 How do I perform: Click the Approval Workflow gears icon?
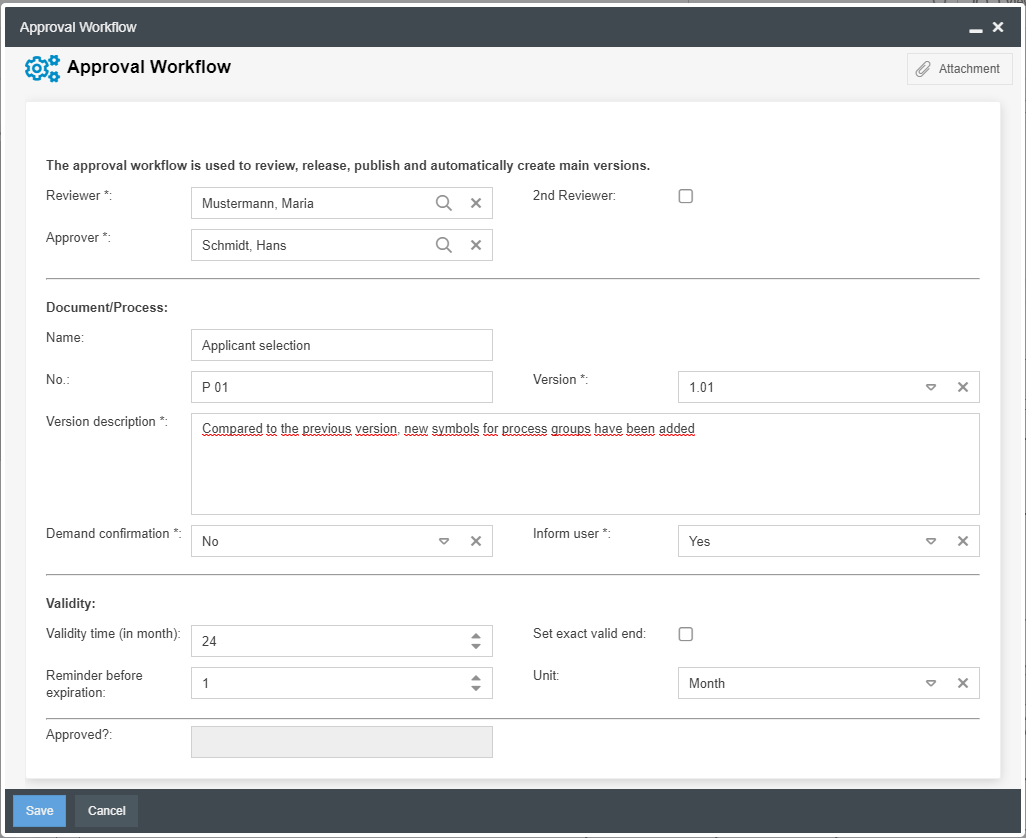[x=42, y=68]
